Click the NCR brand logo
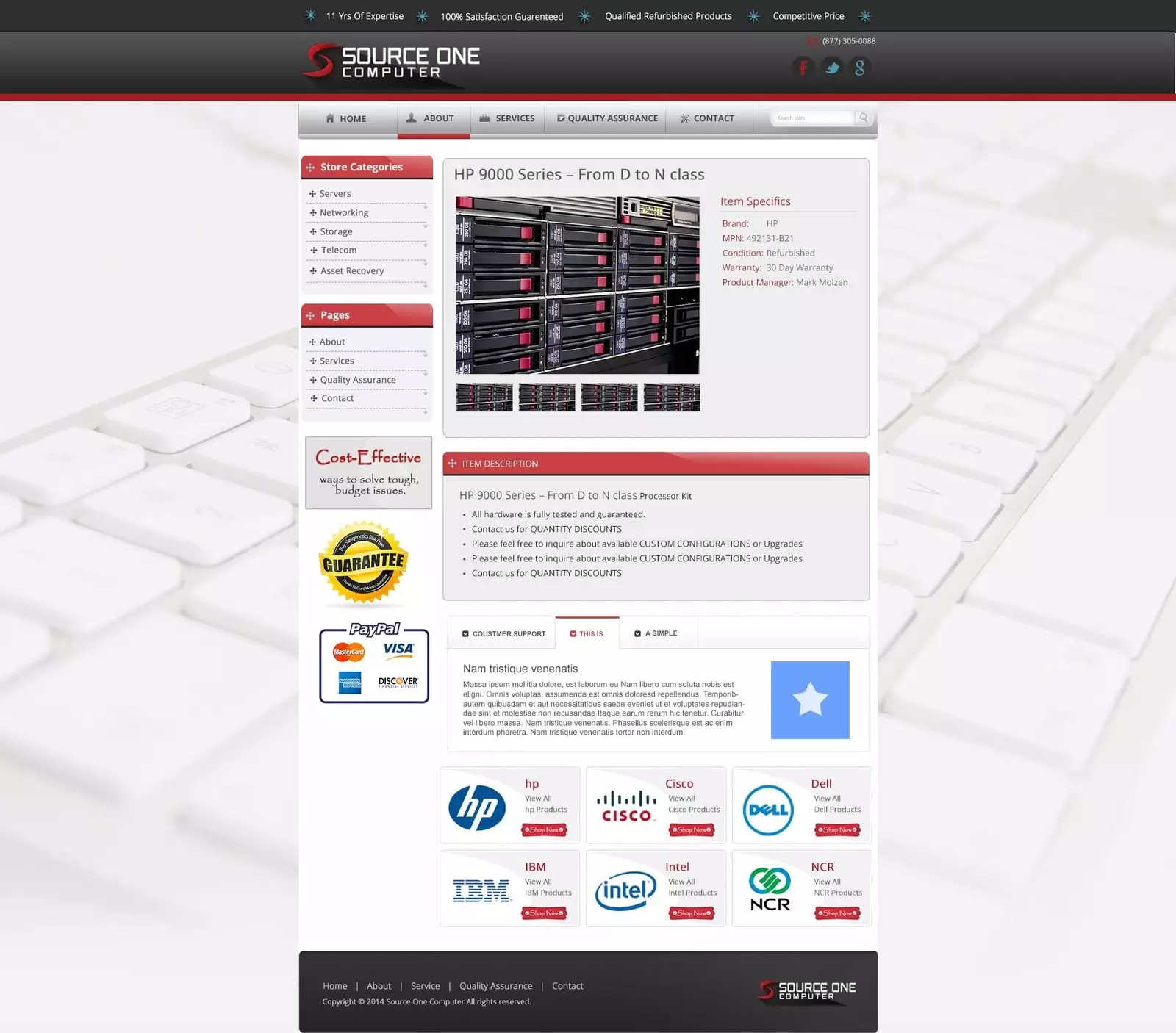 pyautogui.click(x=770, y=889)
